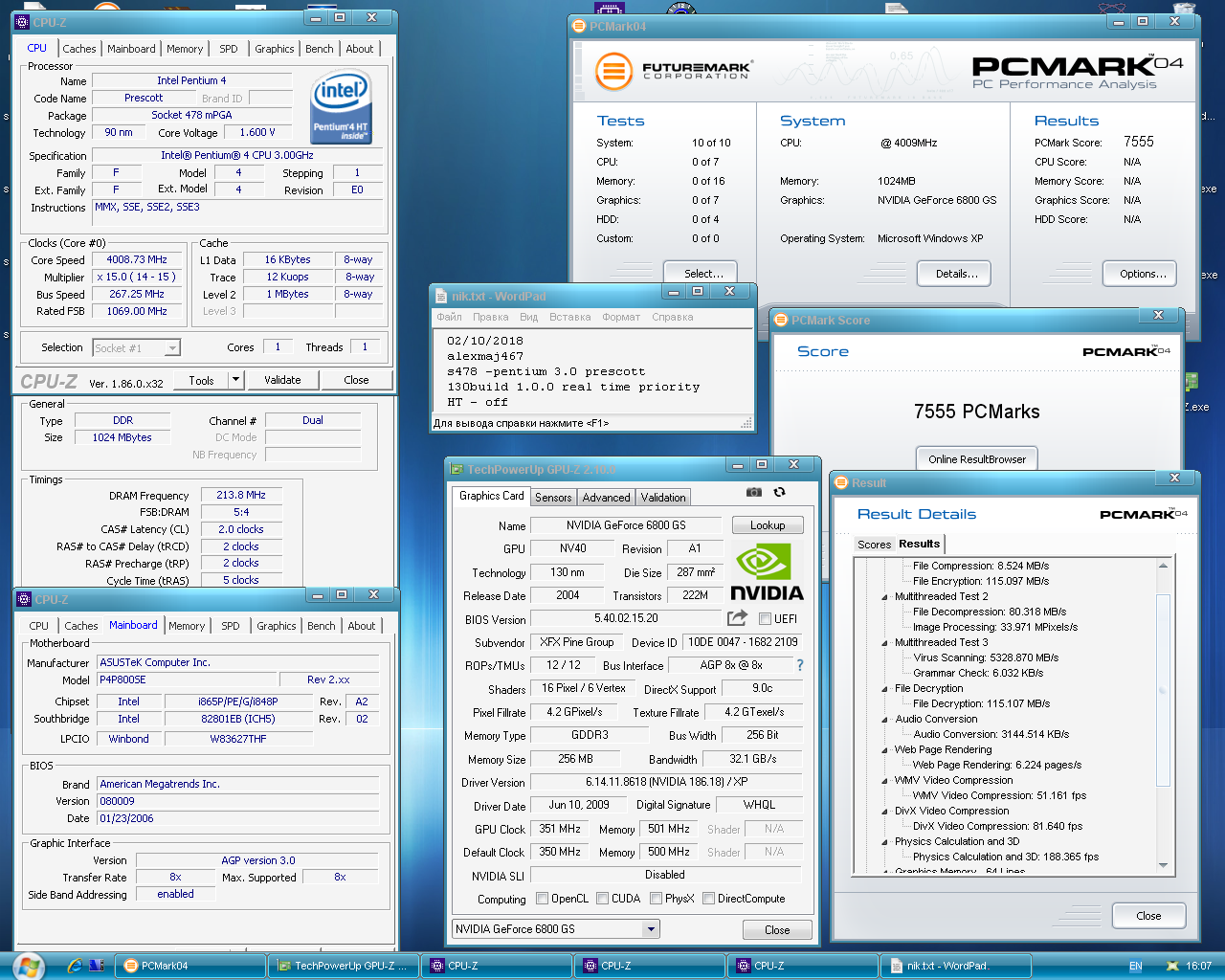
Task: Click the Bus Interface question mark icon
Action: pos(800,665)
